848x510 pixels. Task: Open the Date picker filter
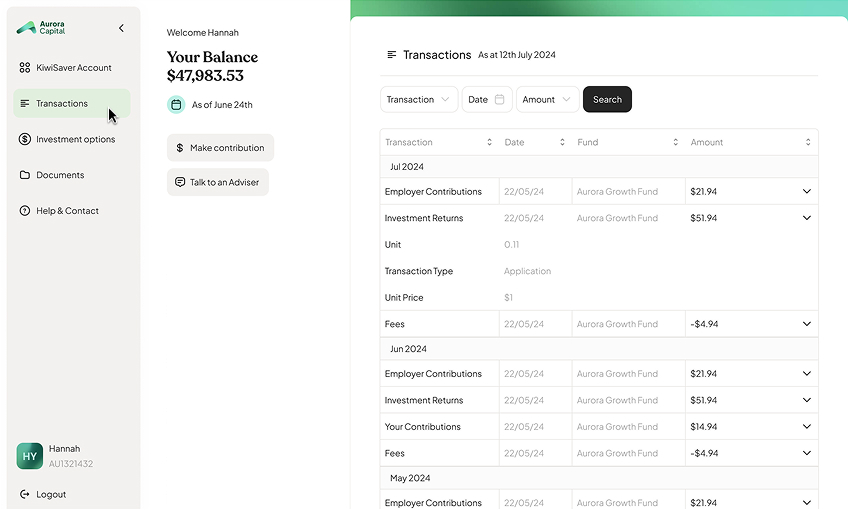tap(487, 100)
